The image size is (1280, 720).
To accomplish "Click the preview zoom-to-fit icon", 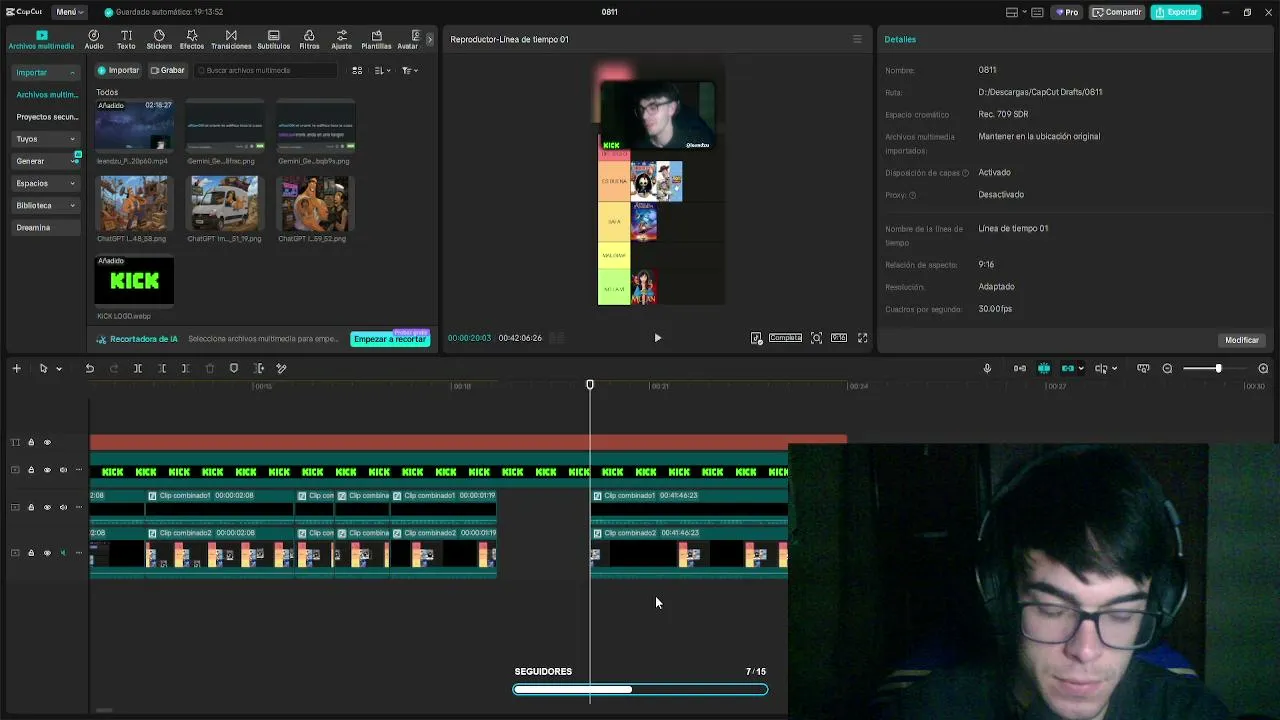I will pos(816,338).
